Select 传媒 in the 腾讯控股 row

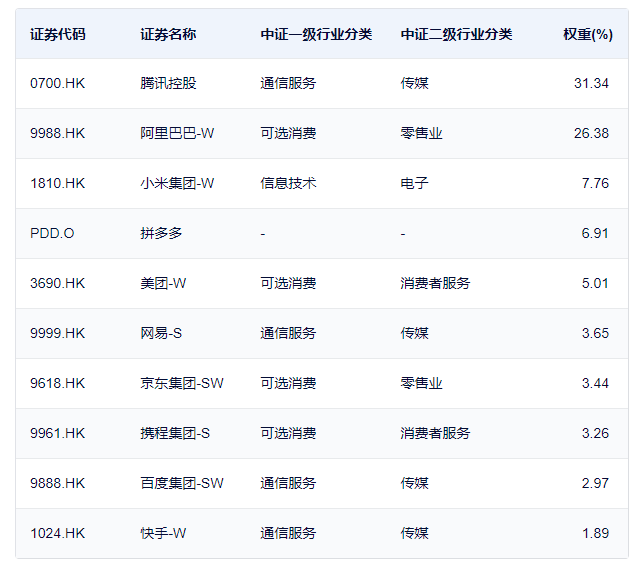point(414,83)
